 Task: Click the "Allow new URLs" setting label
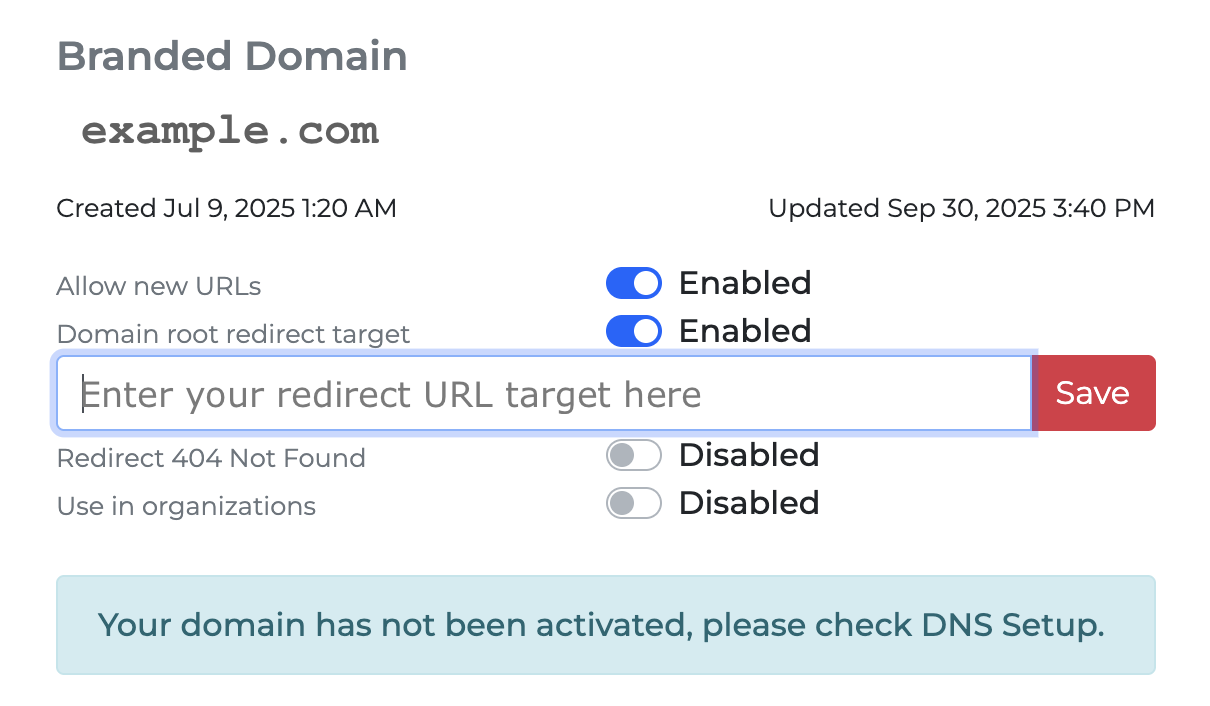[x=159, y=287]
